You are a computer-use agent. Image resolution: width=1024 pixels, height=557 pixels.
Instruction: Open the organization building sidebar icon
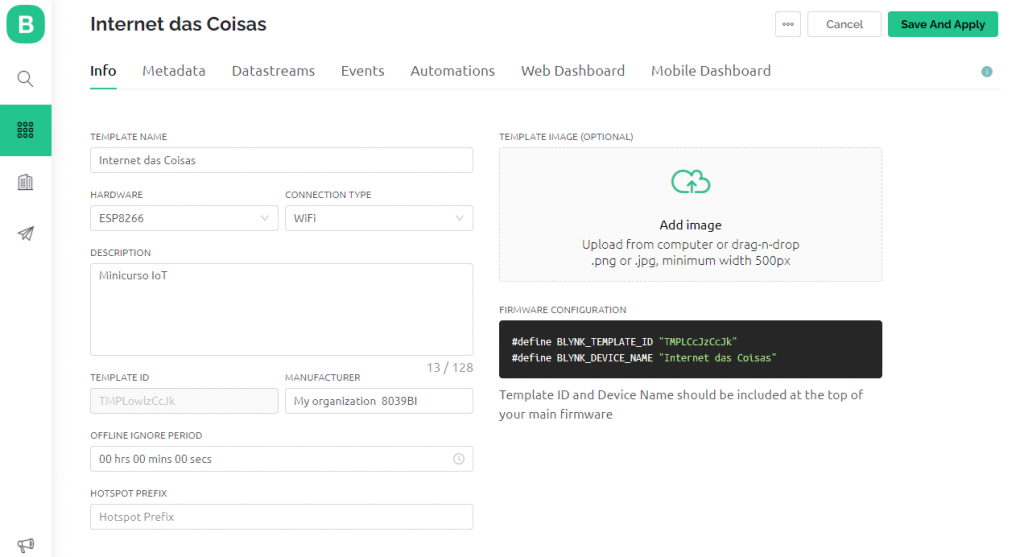tap(25, 182)
